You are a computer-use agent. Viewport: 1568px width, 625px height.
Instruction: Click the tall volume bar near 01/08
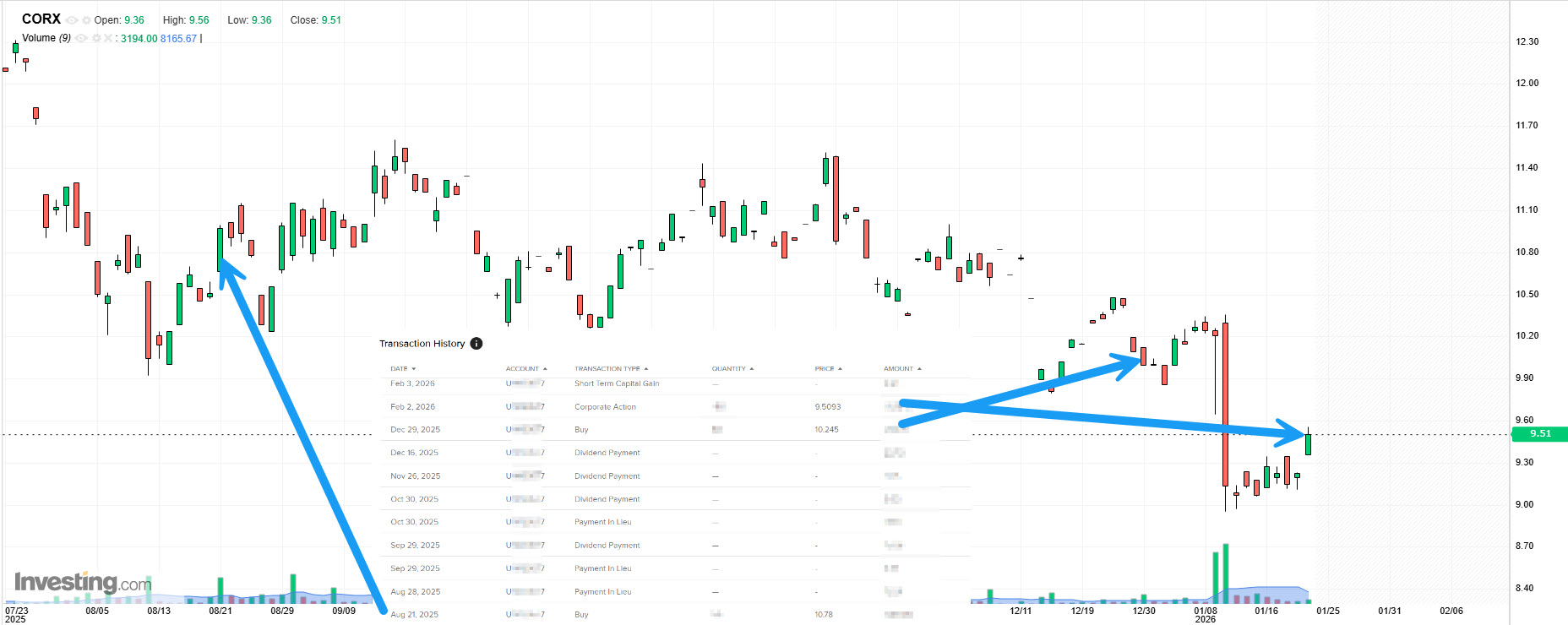(1225, 573)
